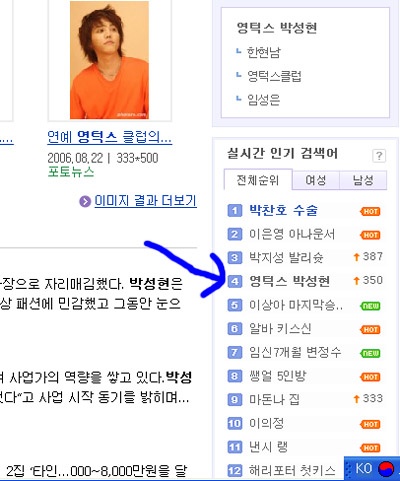Click the related search 한현남
Screen dimensions: 400x481
coord(264,52)
